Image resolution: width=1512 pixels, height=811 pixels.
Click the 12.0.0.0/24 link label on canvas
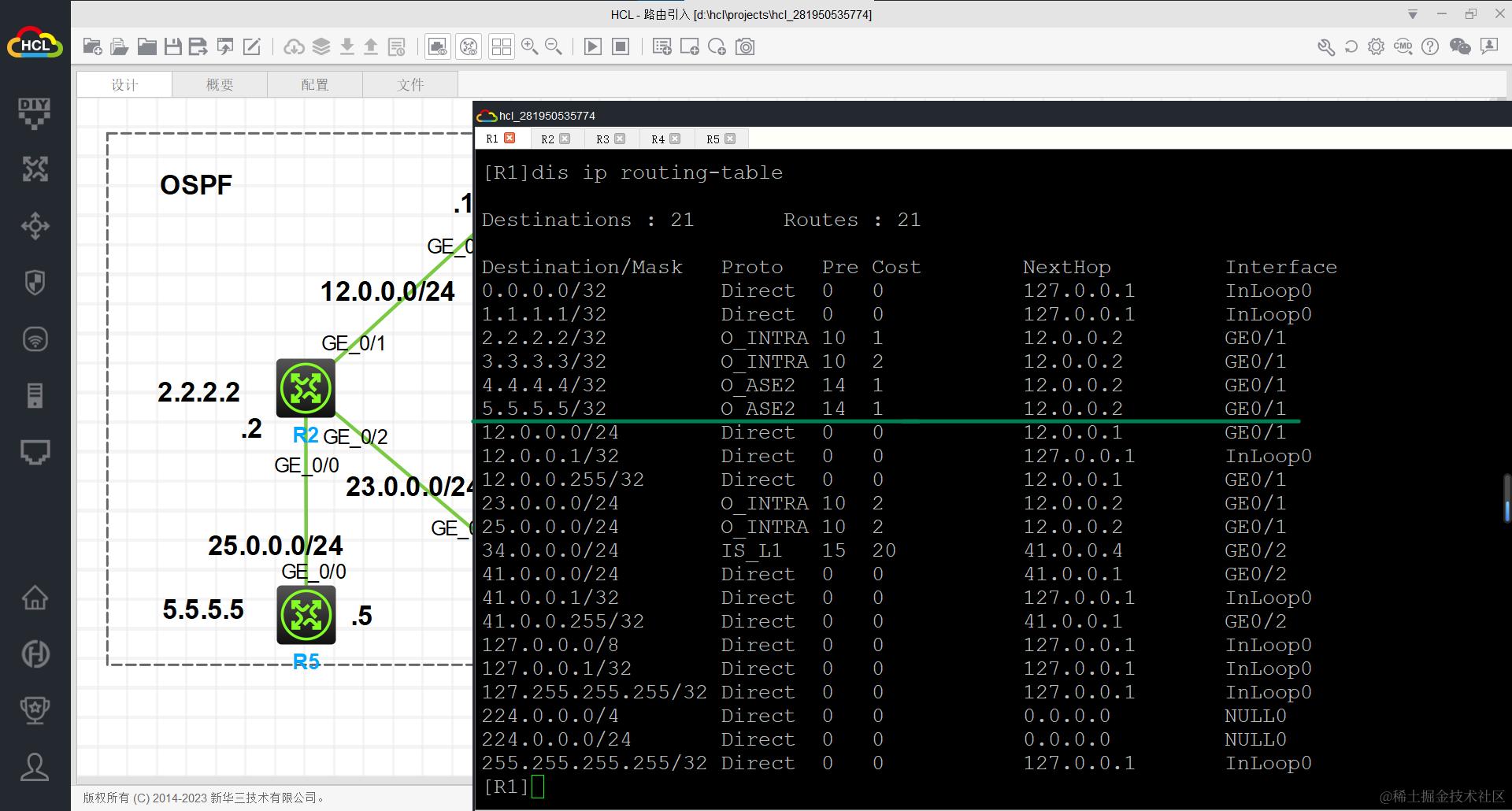pos(387,292)
